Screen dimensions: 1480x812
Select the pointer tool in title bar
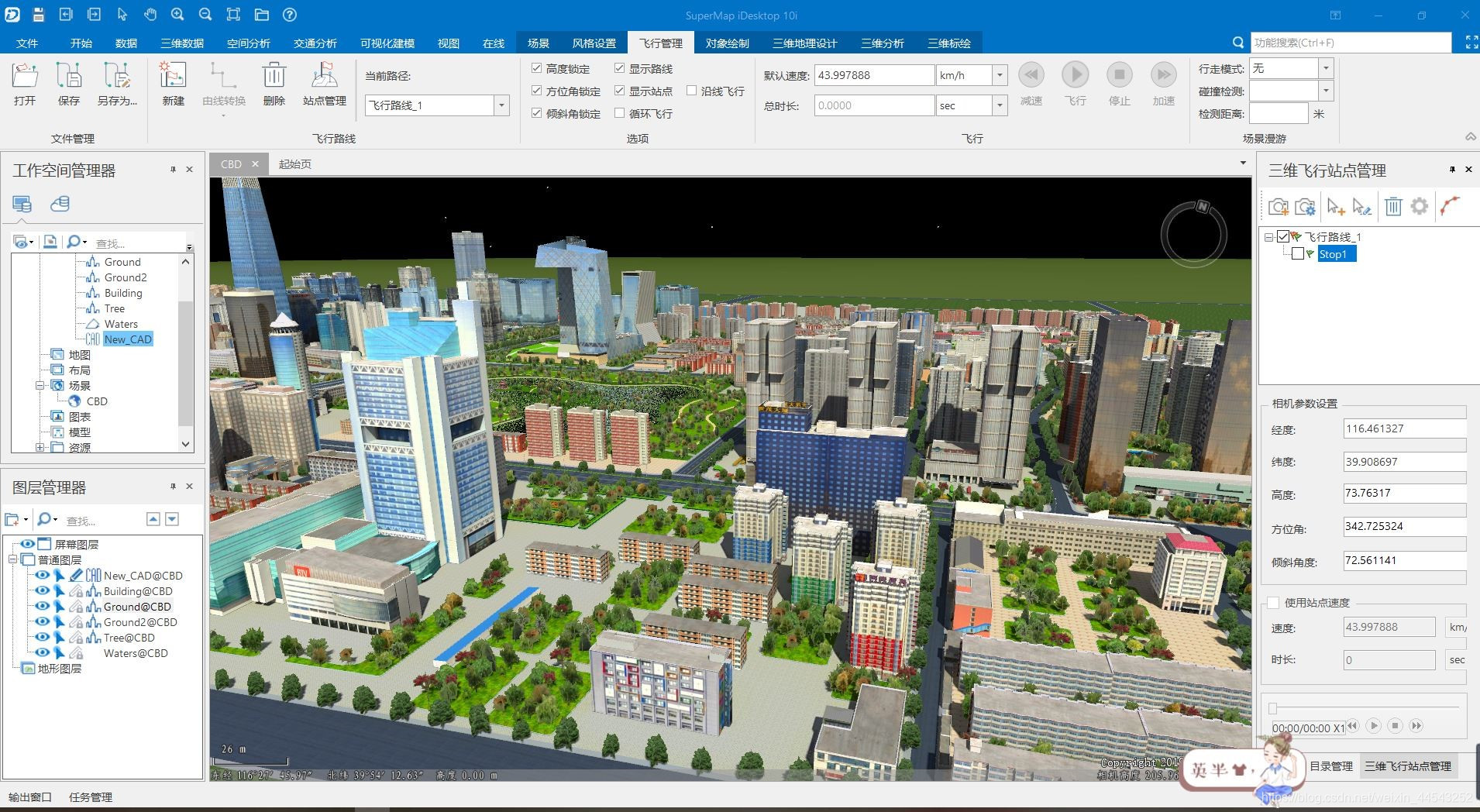pyautogui.click(x=122, y=15)
